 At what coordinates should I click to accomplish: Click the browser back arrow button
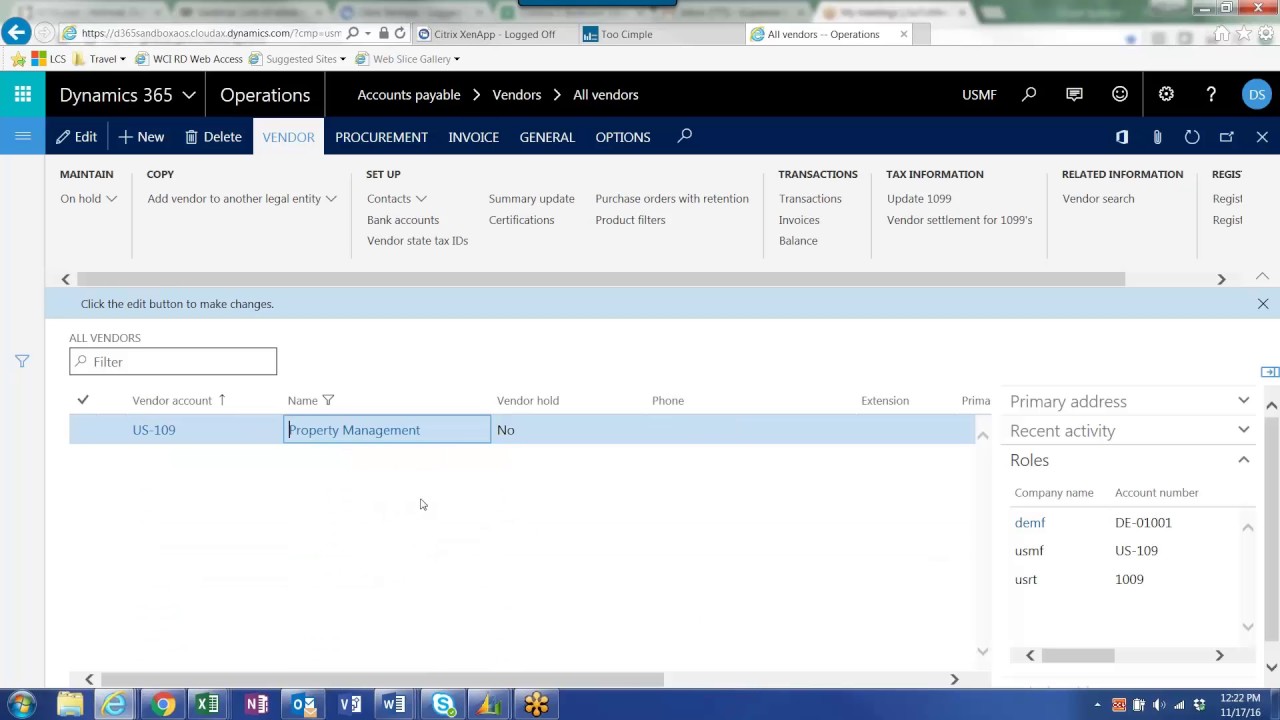click(16, 33)
